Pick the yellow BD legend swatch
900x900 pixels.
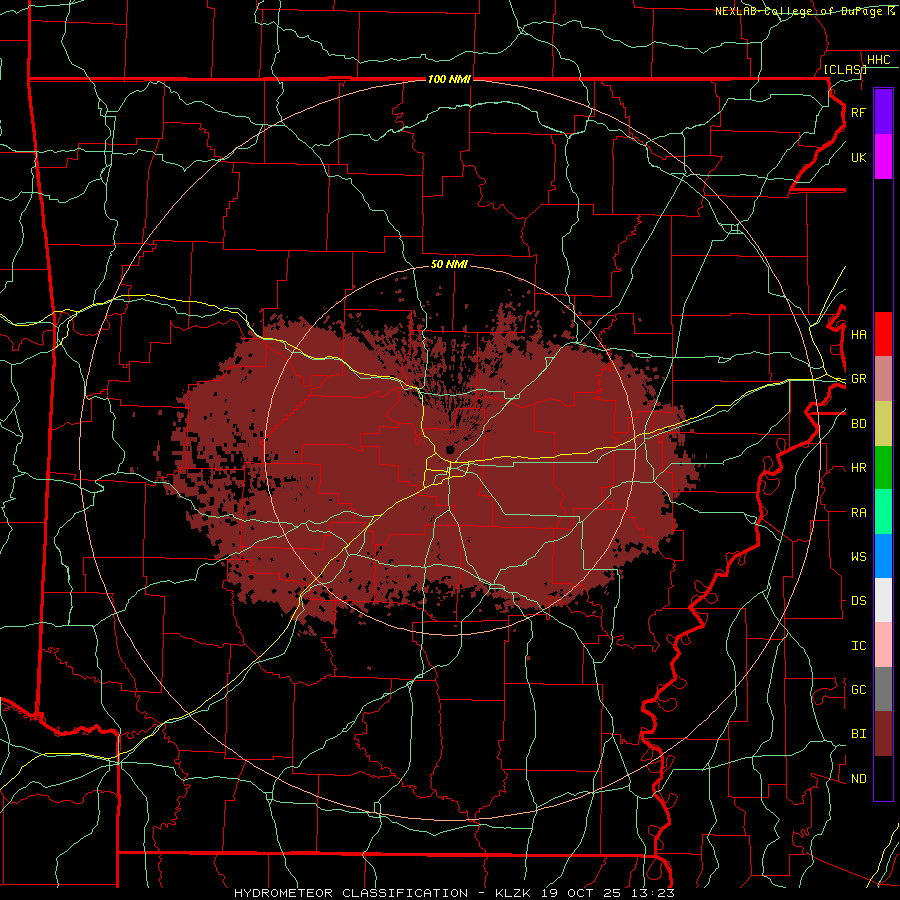(x=883, y=424)
